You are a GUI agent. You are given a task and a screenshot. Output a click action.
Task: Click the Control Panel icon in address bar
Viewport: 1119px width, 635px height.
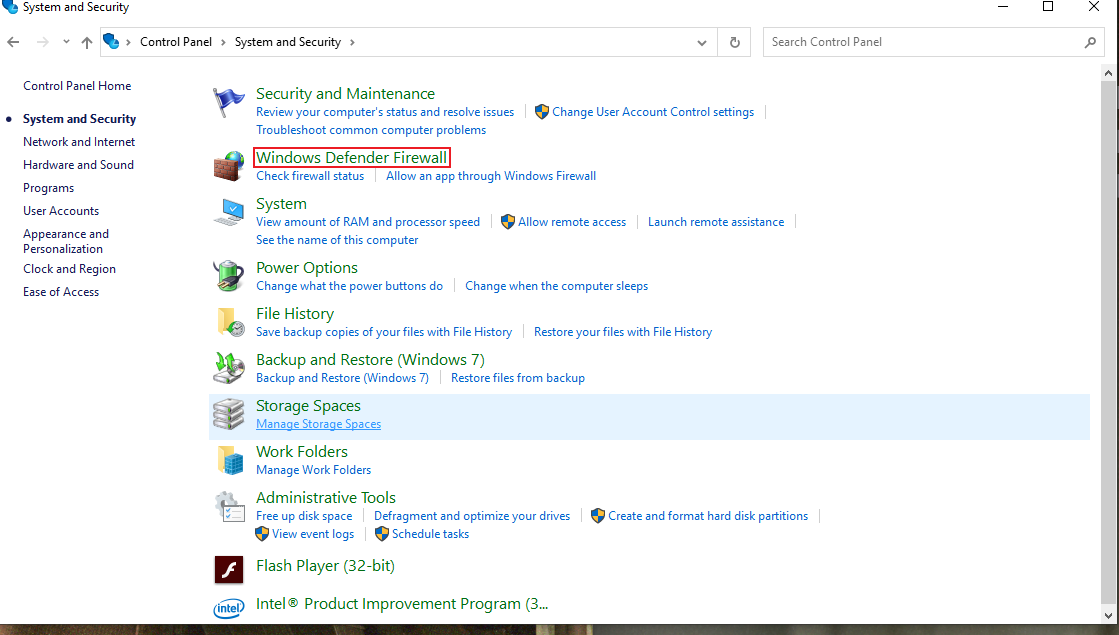tap(111, 41)
